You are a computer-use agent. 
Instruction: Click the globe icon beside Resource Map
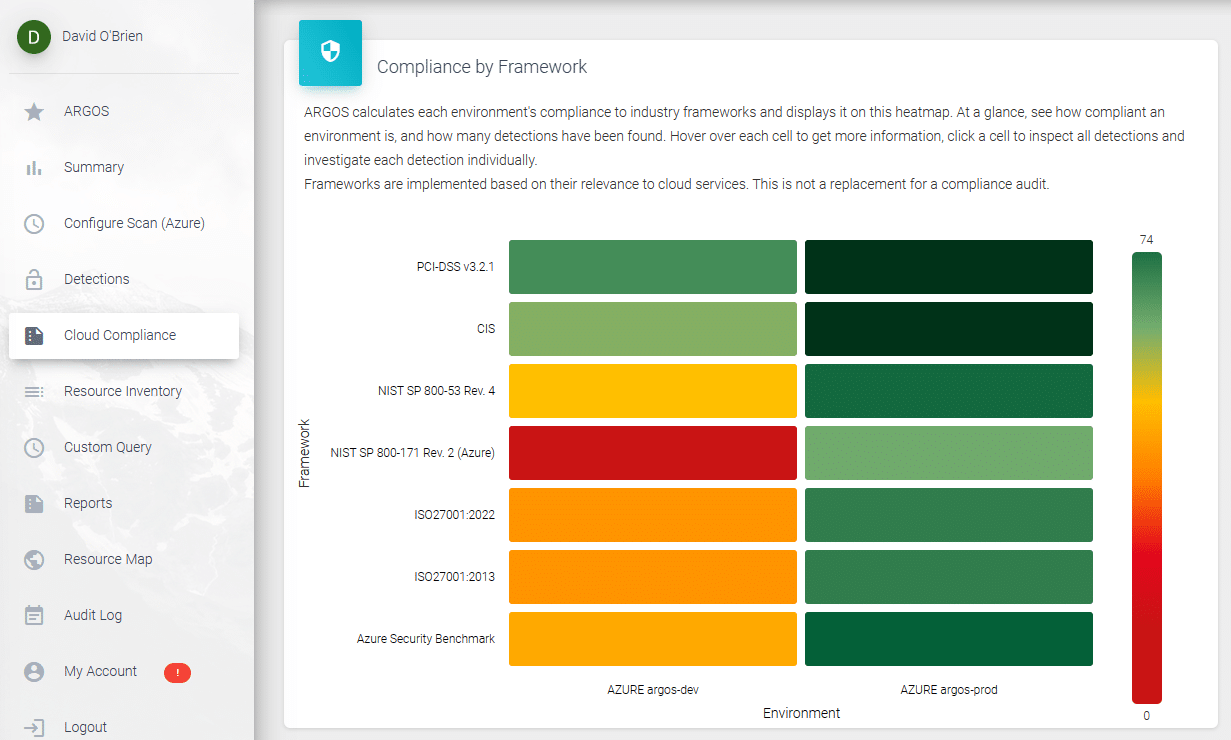[31, 559]
